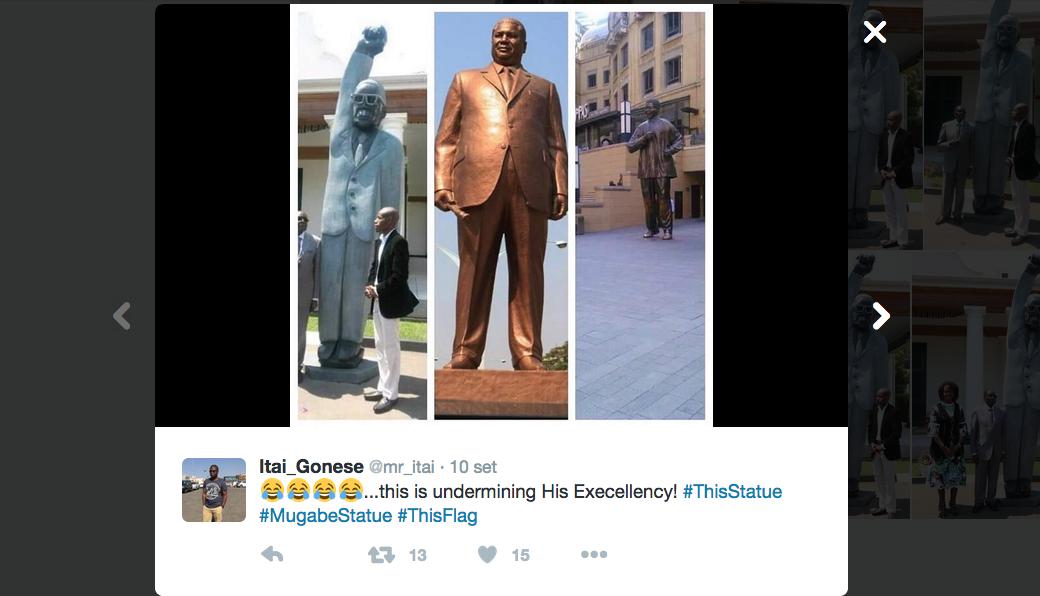
Task: Open the tweet's 10 set timestamp
Action: 473,467
